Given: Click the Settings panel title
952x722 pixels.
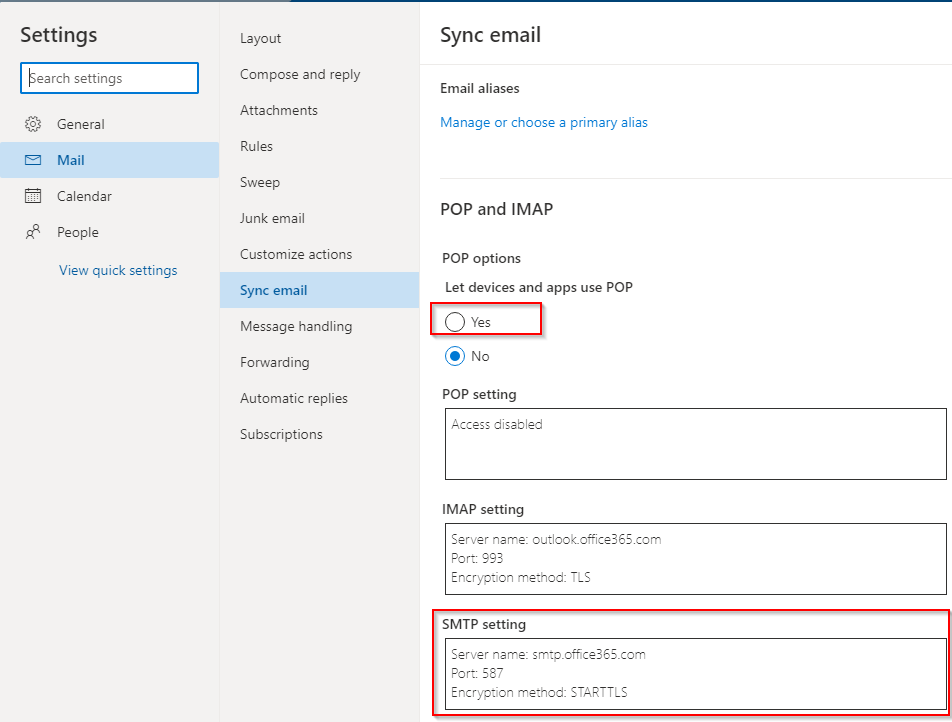Looking at the screenshot, I should point(58,35).
